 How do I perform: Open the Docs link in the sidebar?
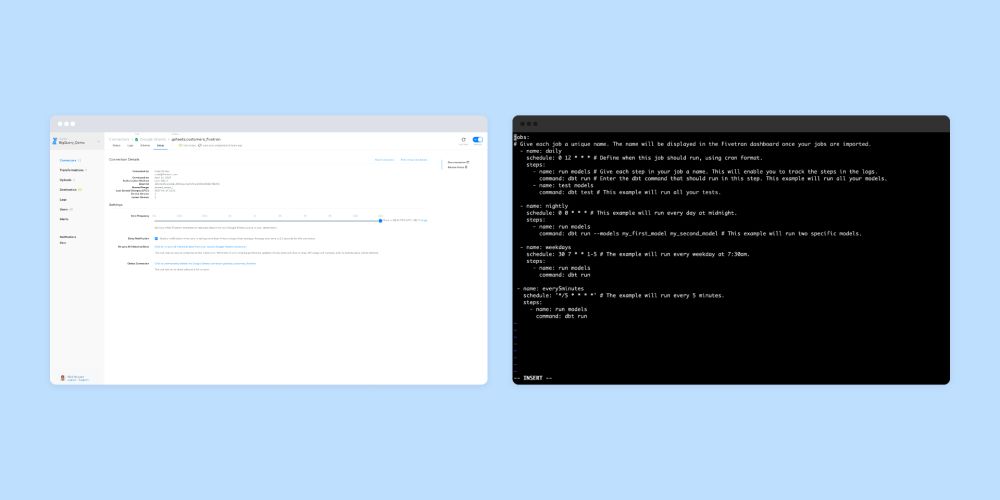tap(62, 242)
